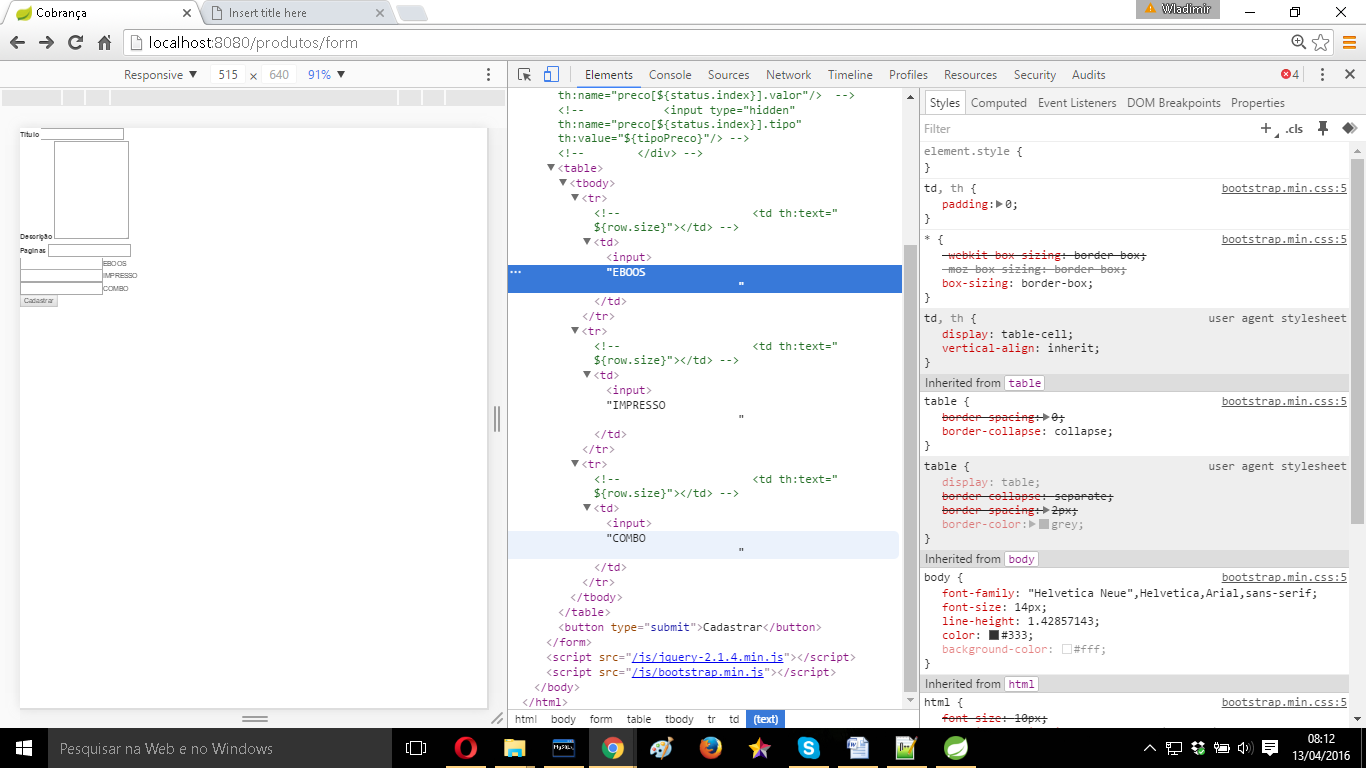Collapse the tbody node in Elements tree
Image resolution: width=1366 pixels, height=768 pixels.
tap(563, 183)
